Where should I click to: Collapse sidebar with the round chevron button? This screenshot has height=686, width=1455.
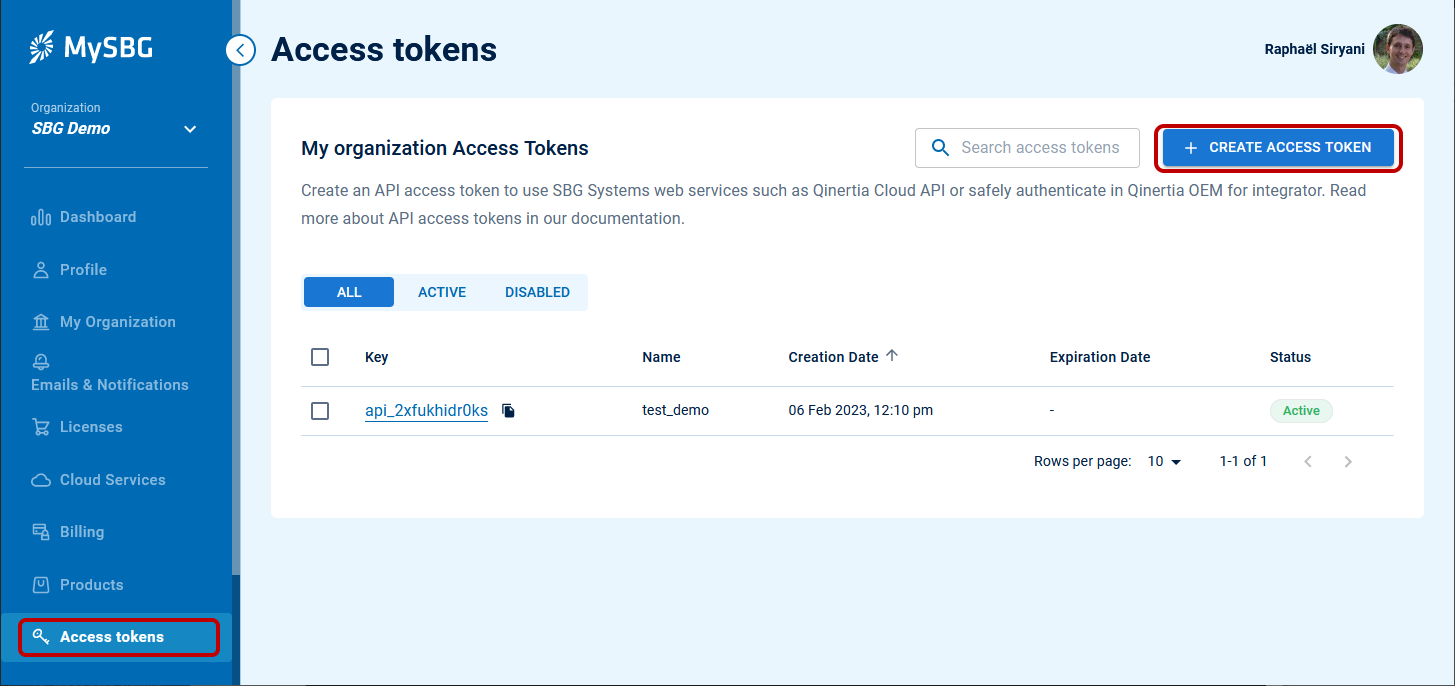pos(240,49)
